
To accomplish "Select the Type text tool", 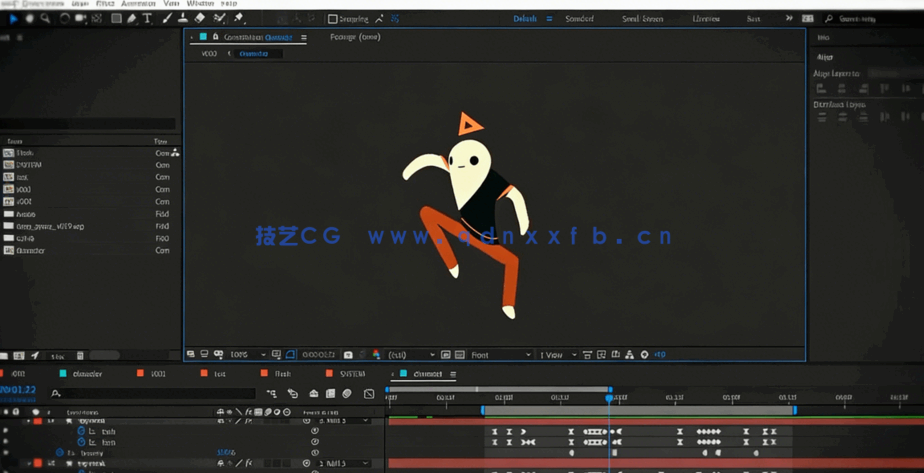I will (x=147, y=18).
